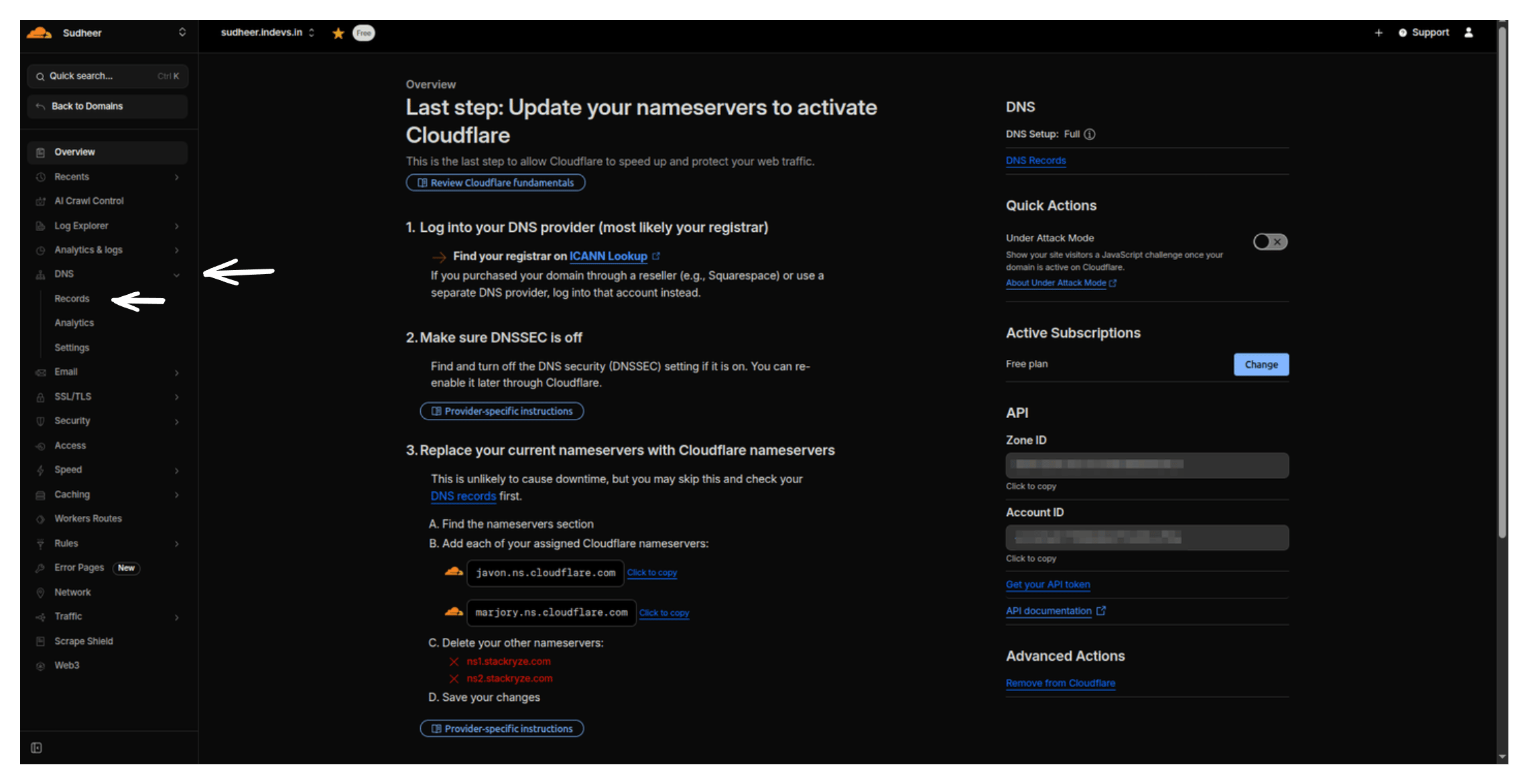Click the Account ID field to copy
The width and height of the screenshot is (1528, 784).
(x=1147, y=537)
